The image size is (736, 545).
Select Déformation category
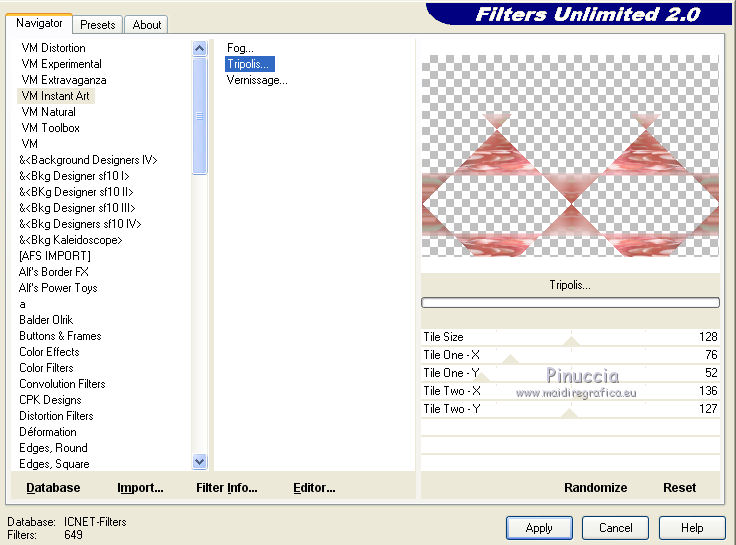pos(48,432)
